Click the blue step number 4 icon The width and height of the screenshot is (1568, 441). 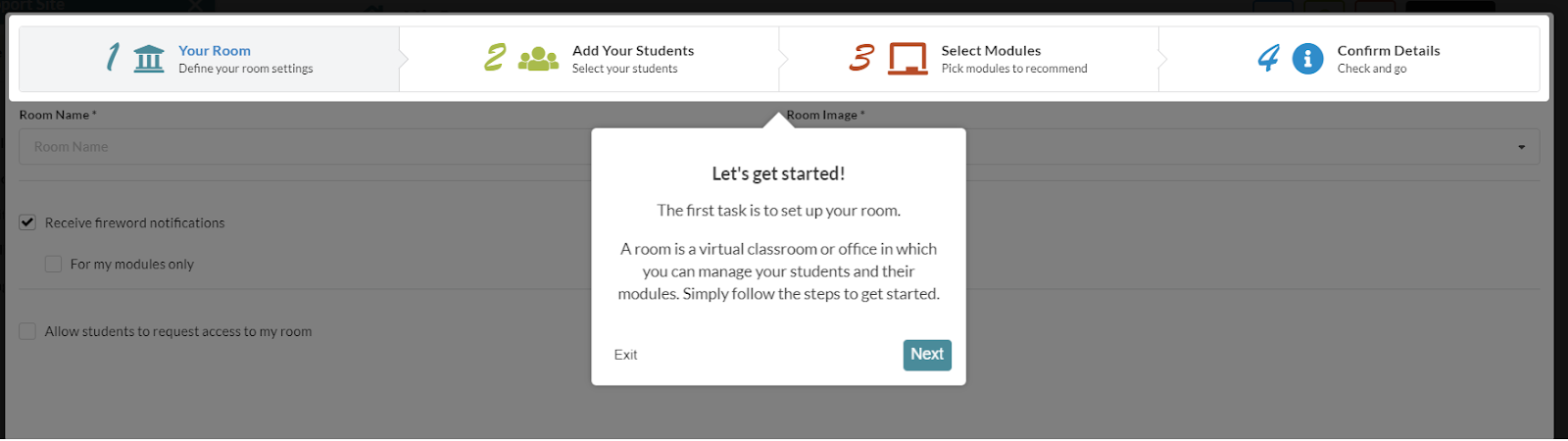1268,58
